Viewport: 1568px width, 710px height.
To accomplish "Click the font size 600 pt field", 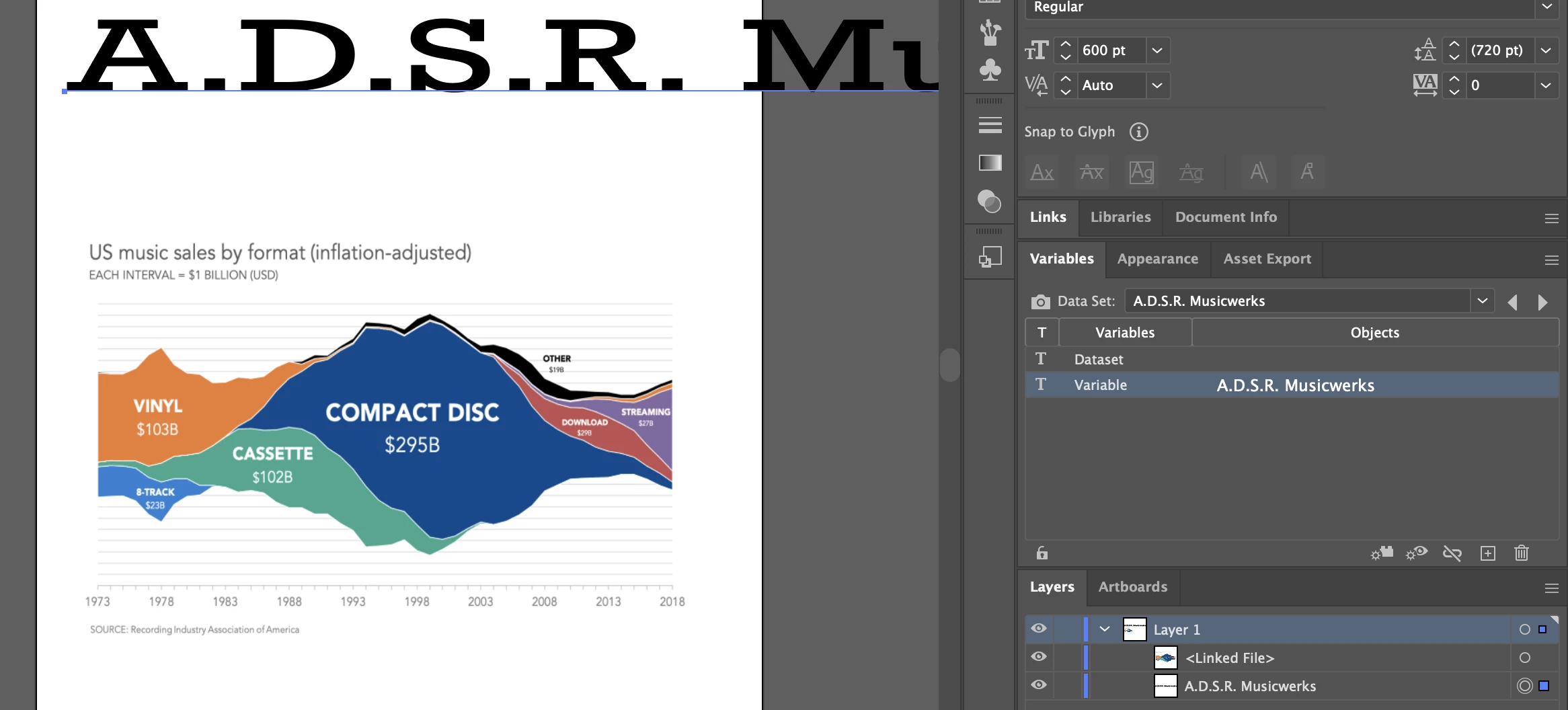I will [x=1111, y=50].
